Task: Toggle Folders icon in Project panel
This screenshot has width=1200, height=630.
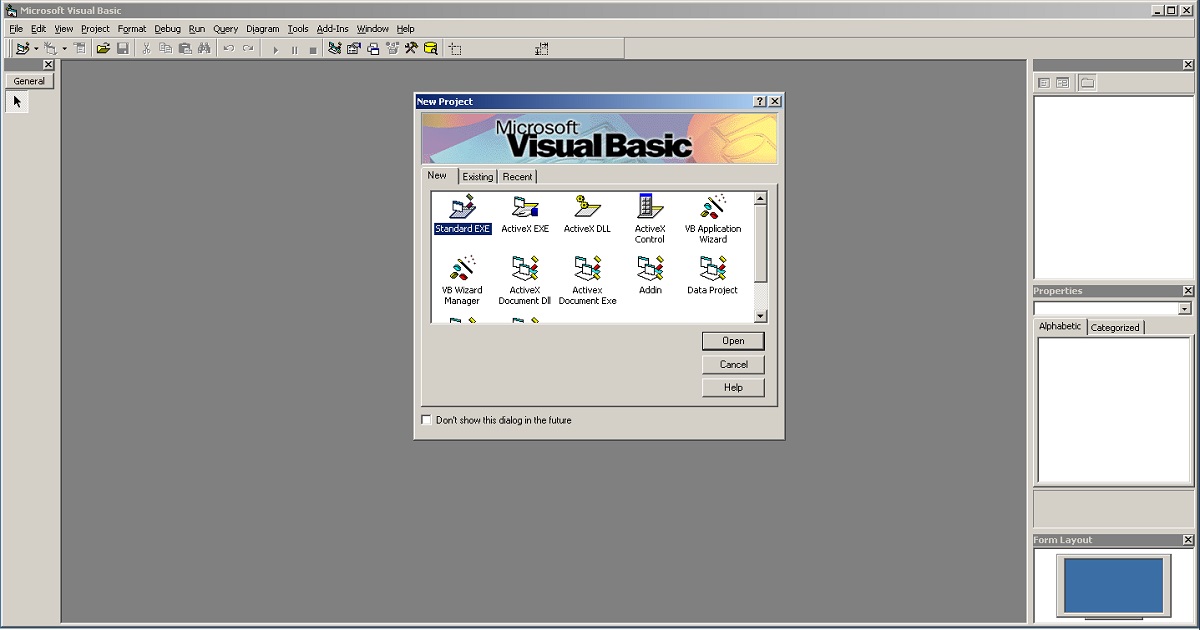Action: [x=1087, y=83]
